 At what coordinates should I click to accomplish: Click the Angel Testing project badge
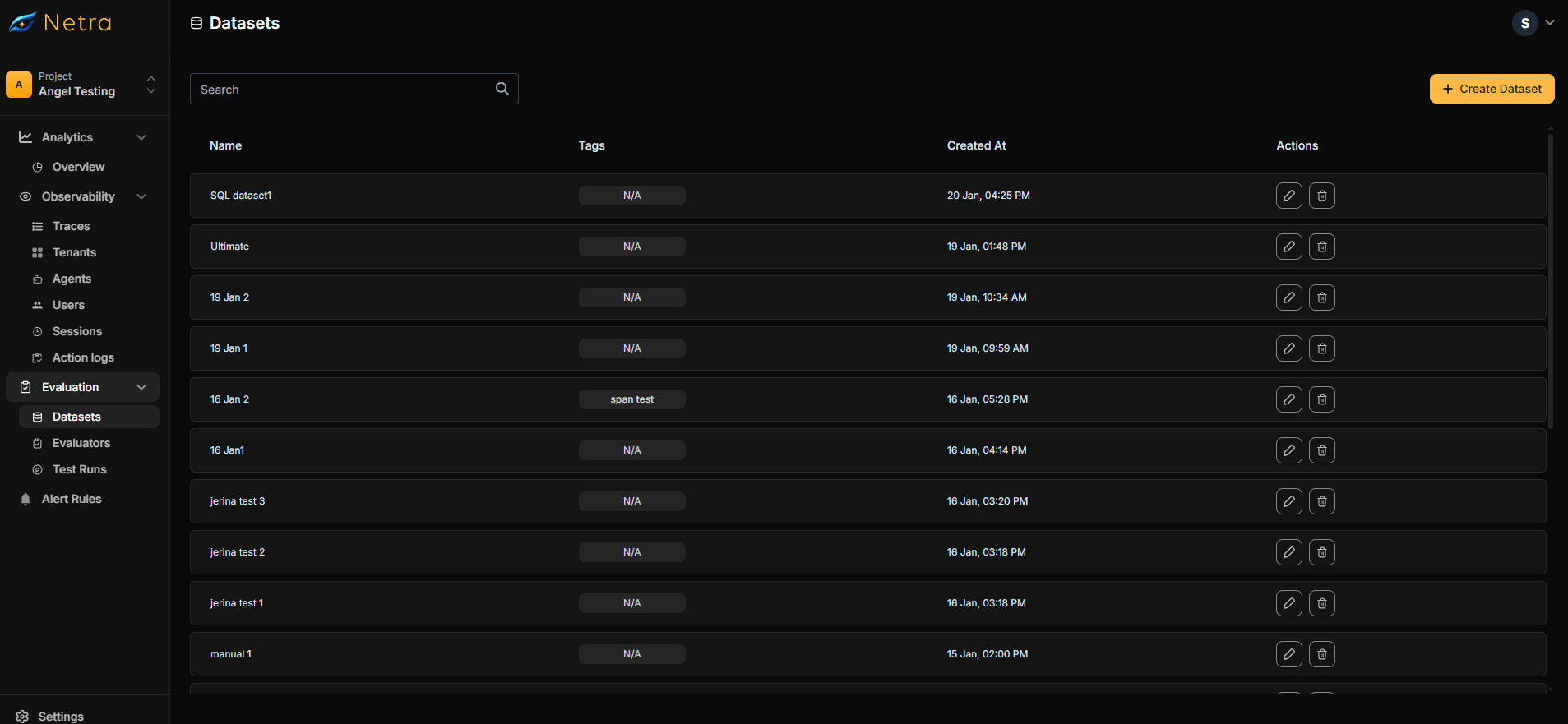pyautogui.click(x=19, y=85)
